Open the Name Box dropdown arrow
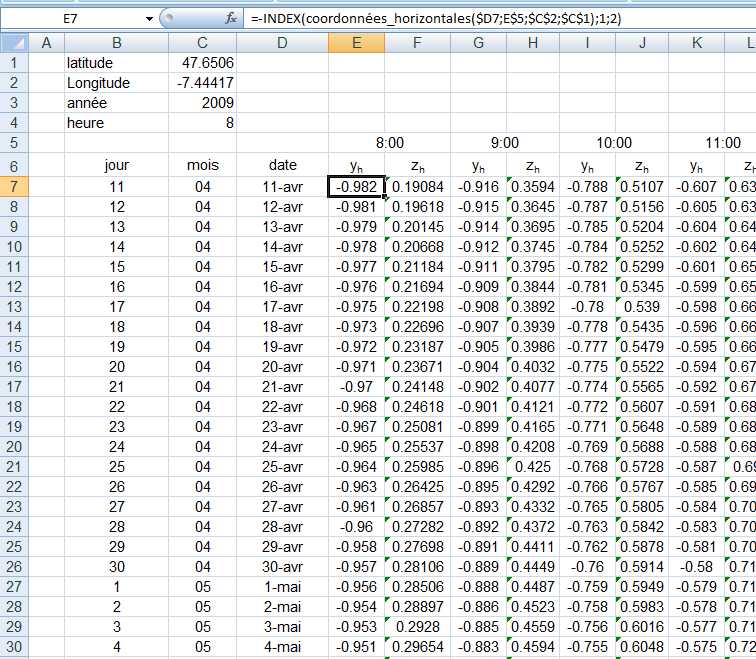756x659 pixels. click(149, 19)
